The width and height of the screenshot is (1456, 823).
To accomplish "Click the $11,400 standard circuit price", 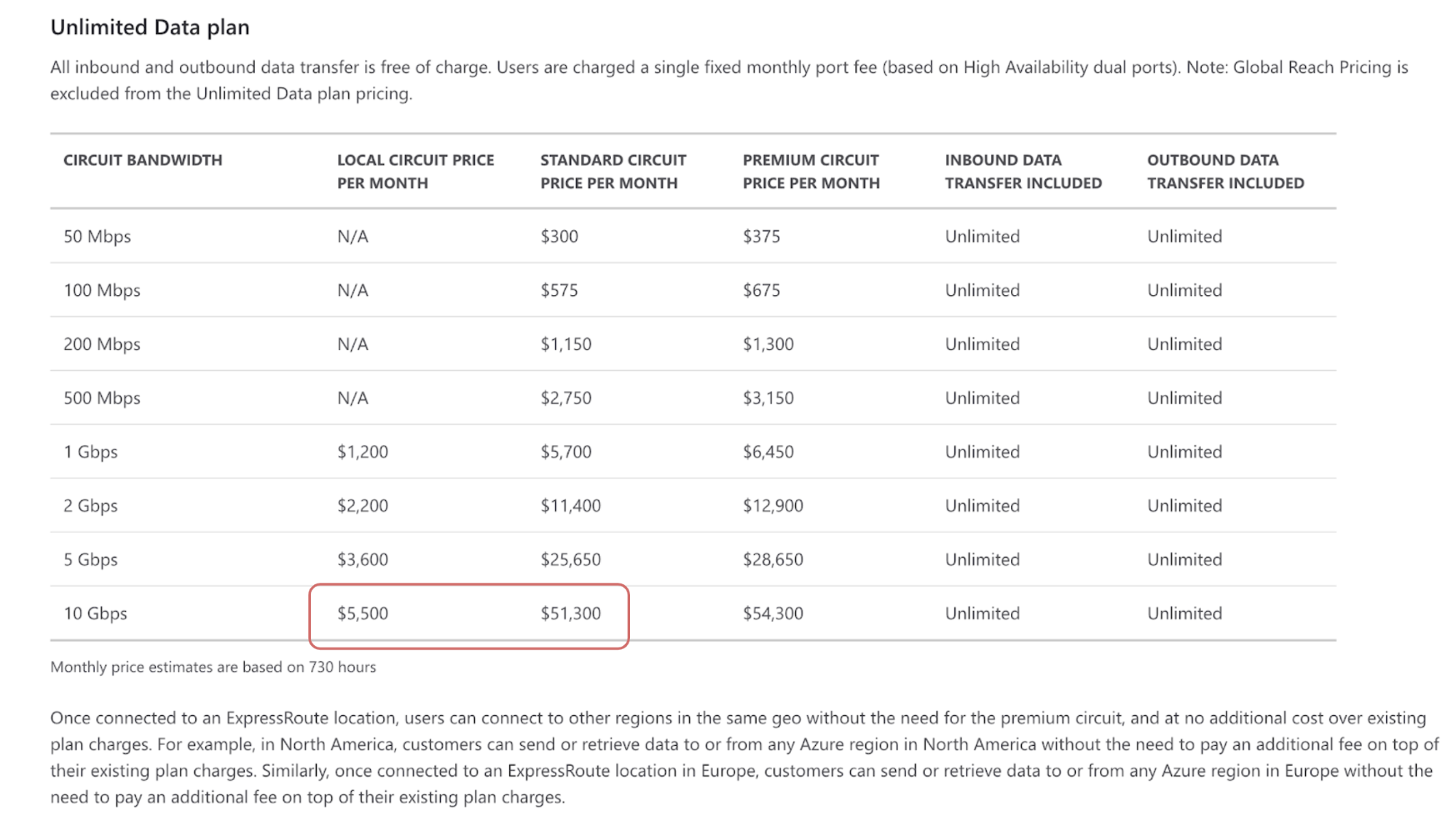I will coord(570,506).
